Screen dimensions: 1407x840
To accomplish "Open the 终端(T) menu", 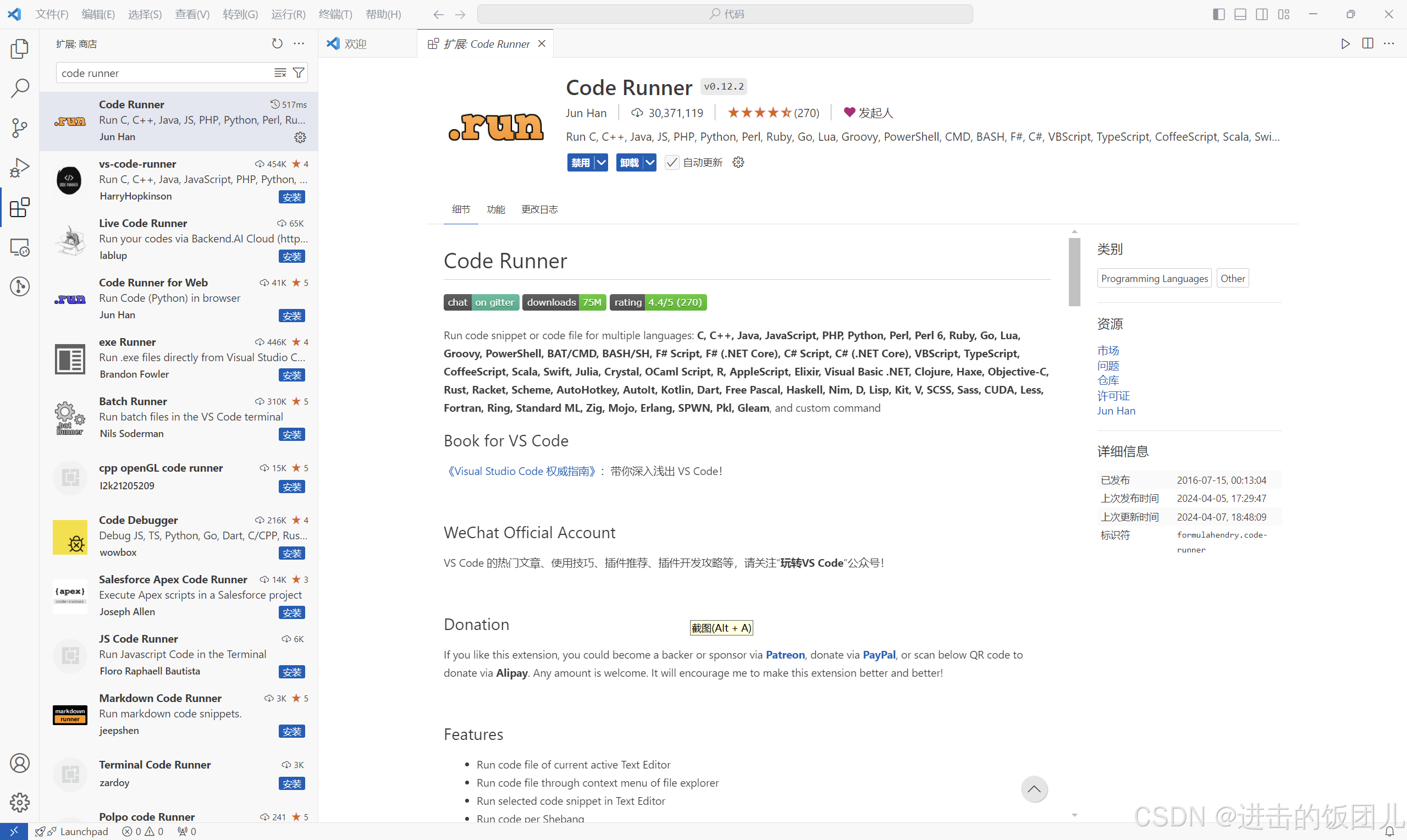I will point(335,14).
